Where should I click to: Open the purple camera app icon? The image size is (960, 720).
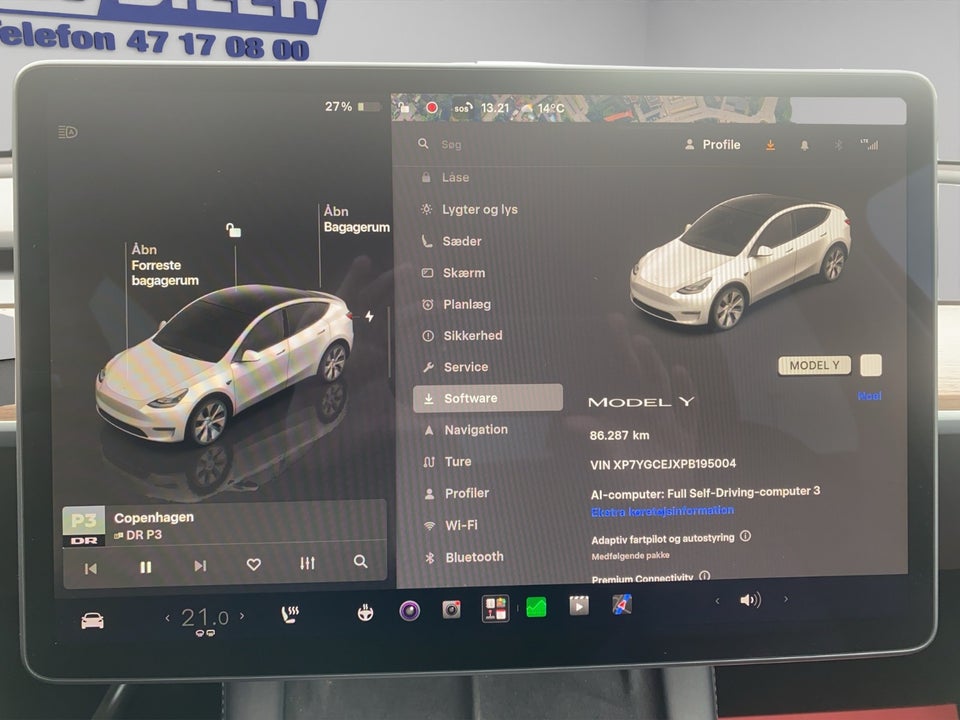click(x=410, y=610)
